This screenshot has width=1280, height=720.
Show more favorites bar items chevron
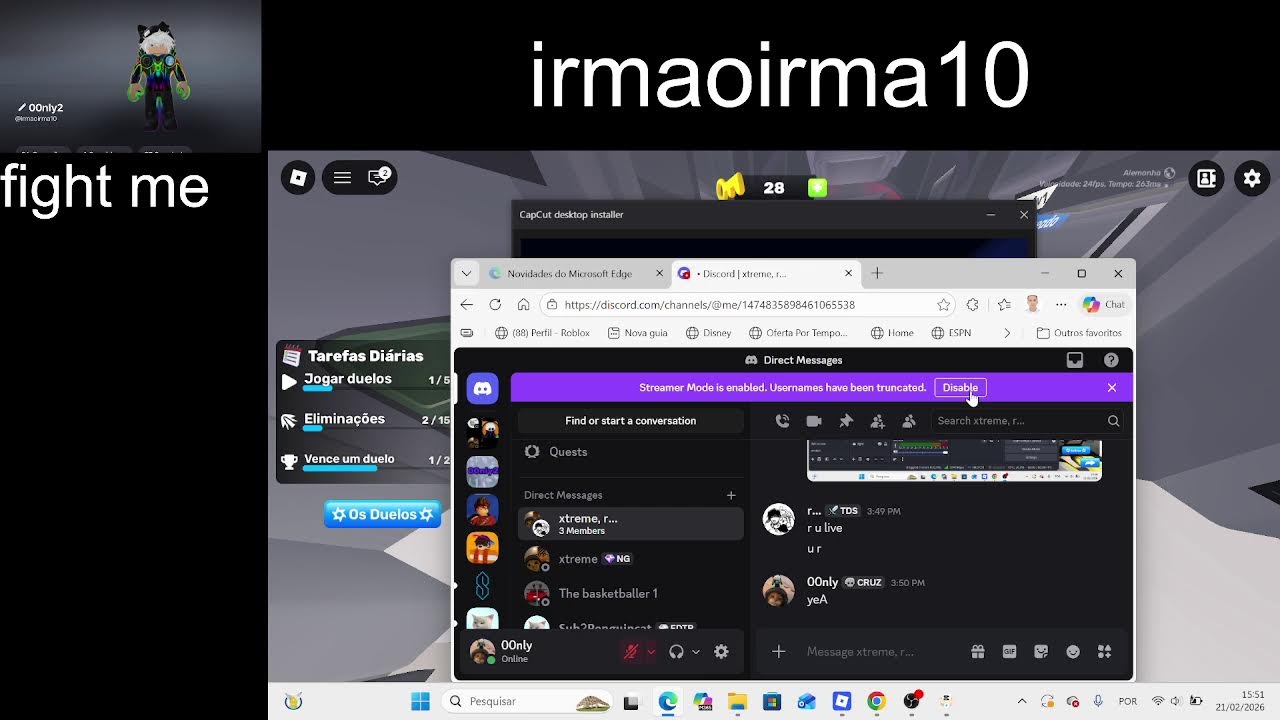(1007, 333)
